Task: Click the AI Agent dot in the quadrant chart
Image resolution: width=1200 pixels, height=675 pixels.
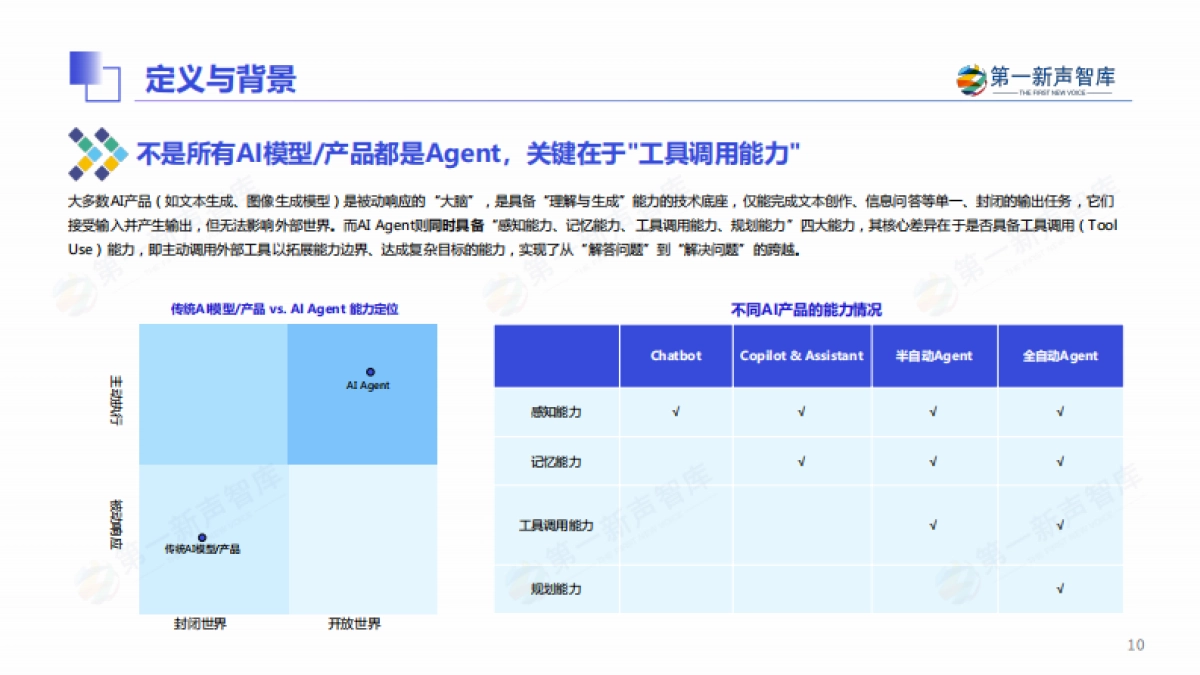Action: 371,369
